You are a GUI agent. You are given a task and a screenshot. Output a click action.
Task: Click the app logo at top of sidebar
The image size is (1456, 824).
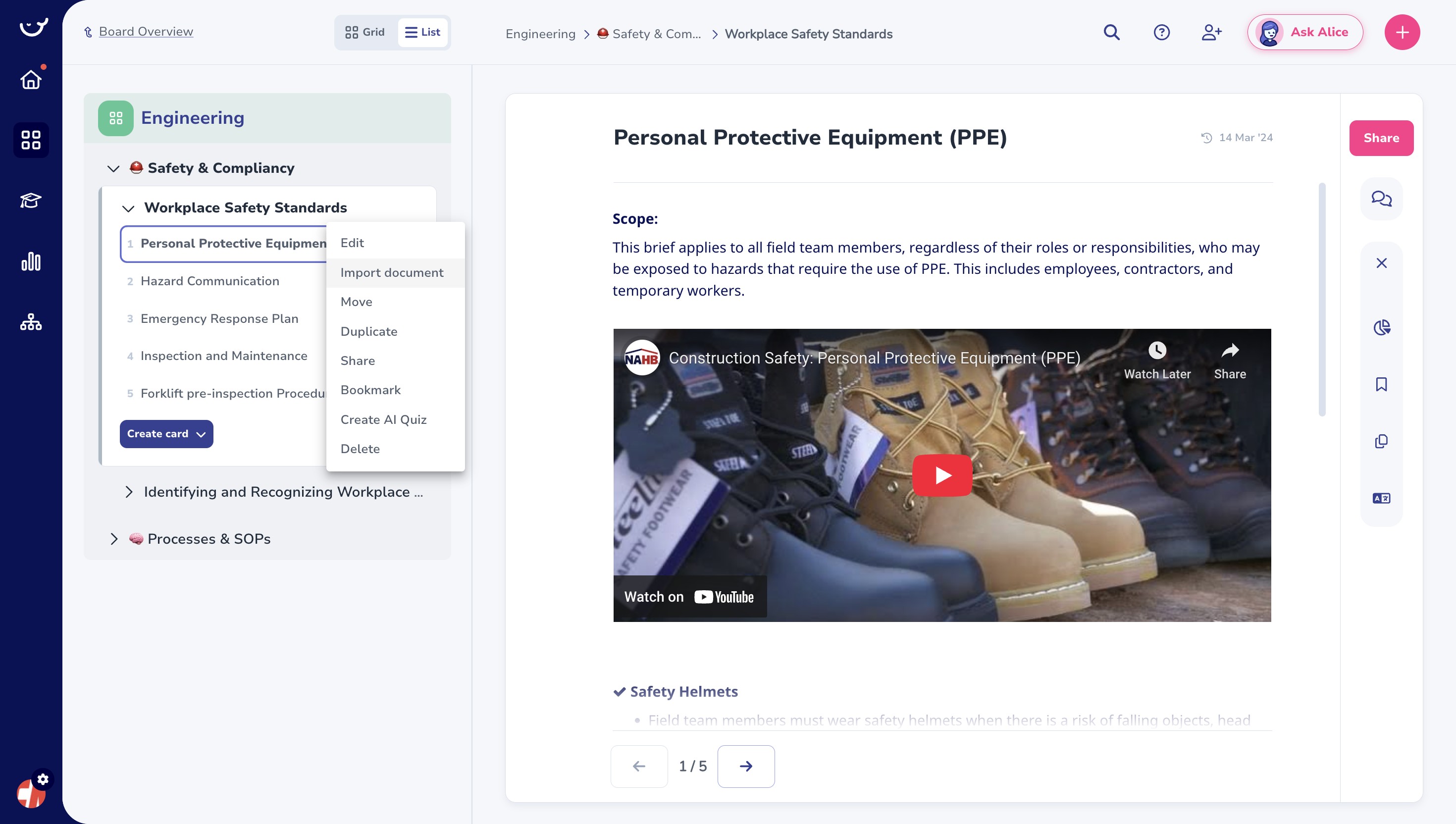33,27
